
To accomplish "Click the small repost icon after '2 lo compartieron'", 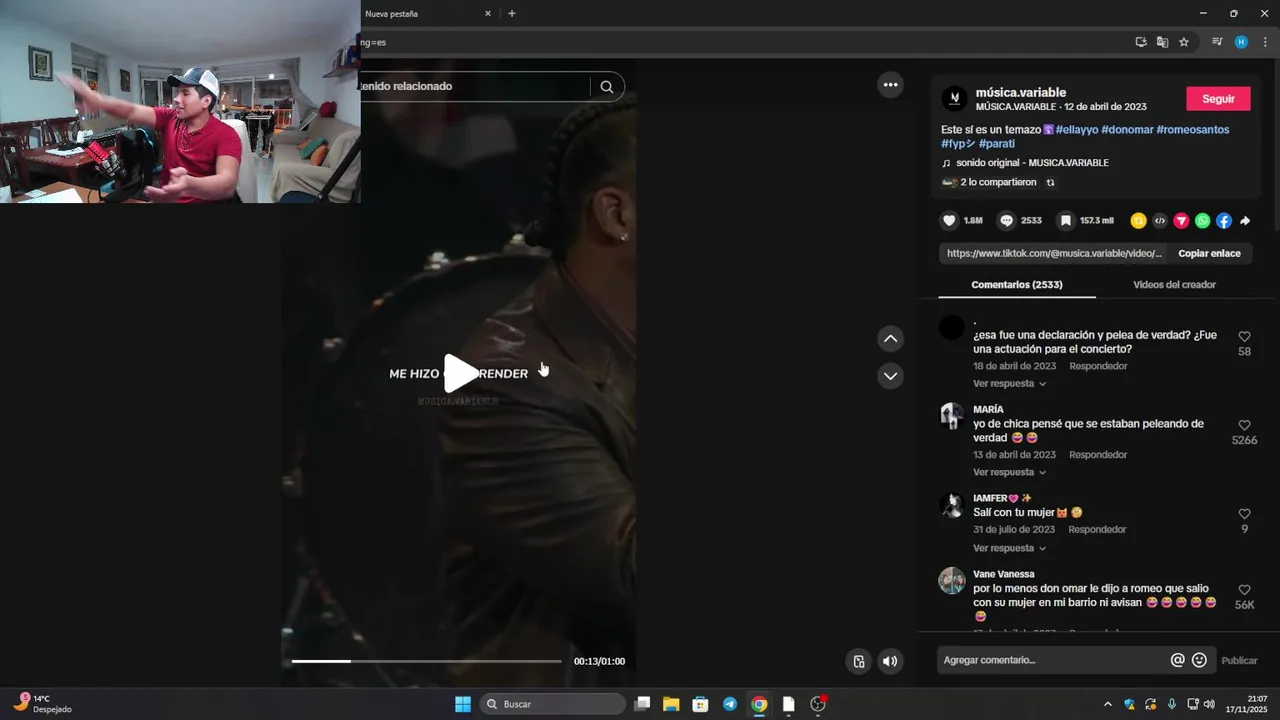I will pos(1050,183).
